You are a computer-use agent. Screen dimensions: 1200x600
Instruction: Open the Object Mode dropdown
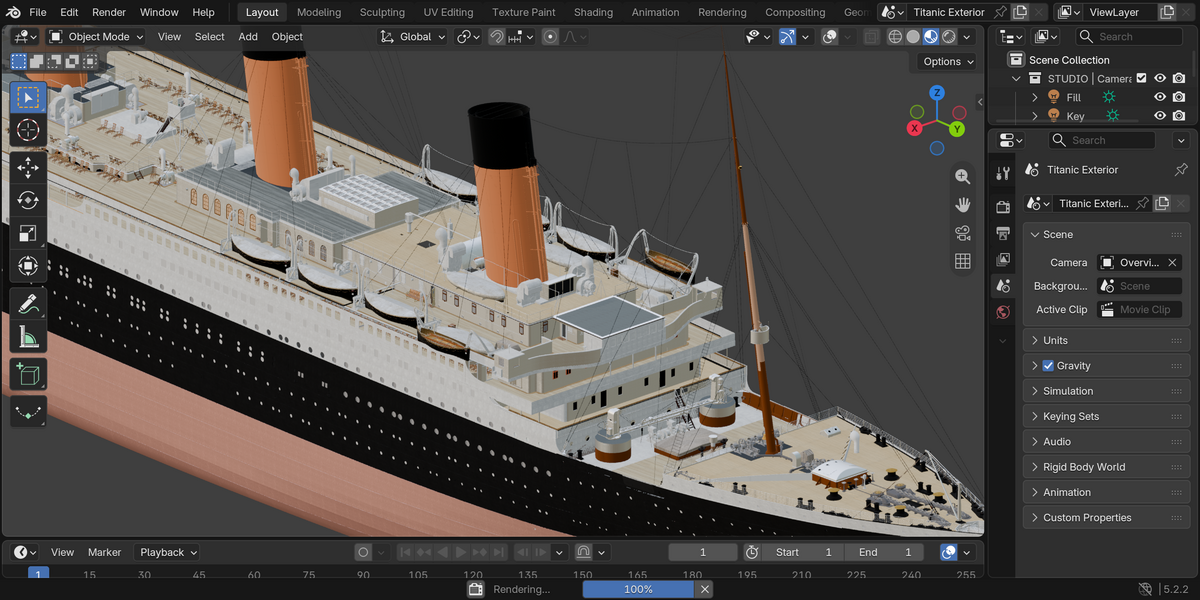click(x=96, y=37)
